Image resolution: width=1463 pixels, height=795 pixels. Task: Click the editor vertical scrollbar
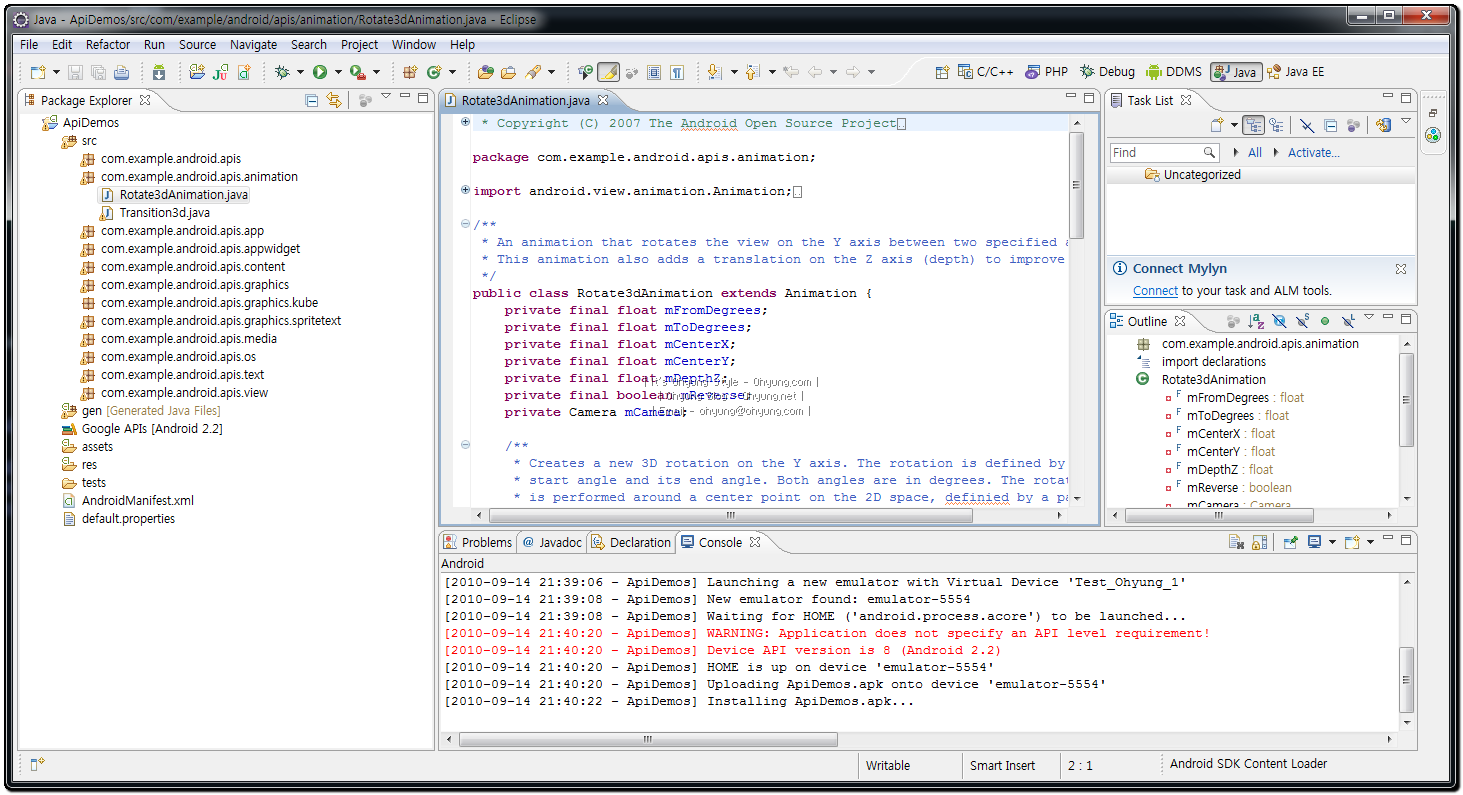[1077, 184]
